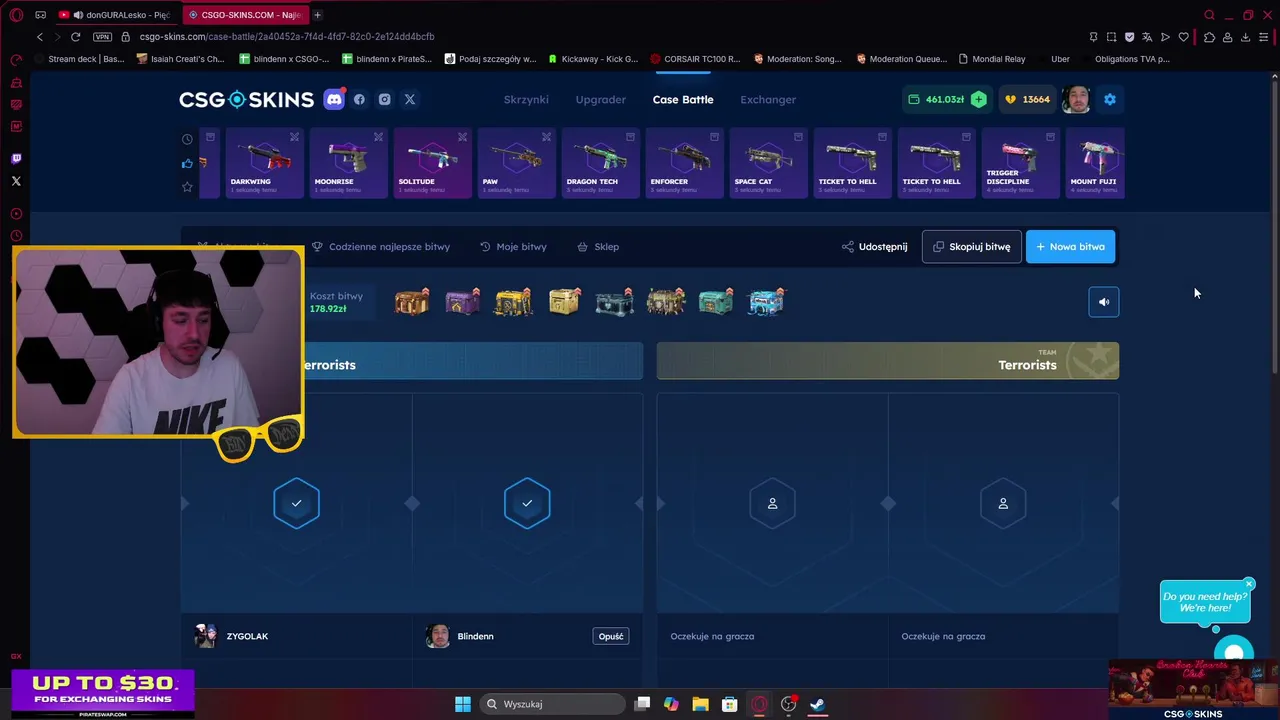The image size is (1280, 720).
Task: Mute the battle sound with the speaker button
Action: (1103, 302)
